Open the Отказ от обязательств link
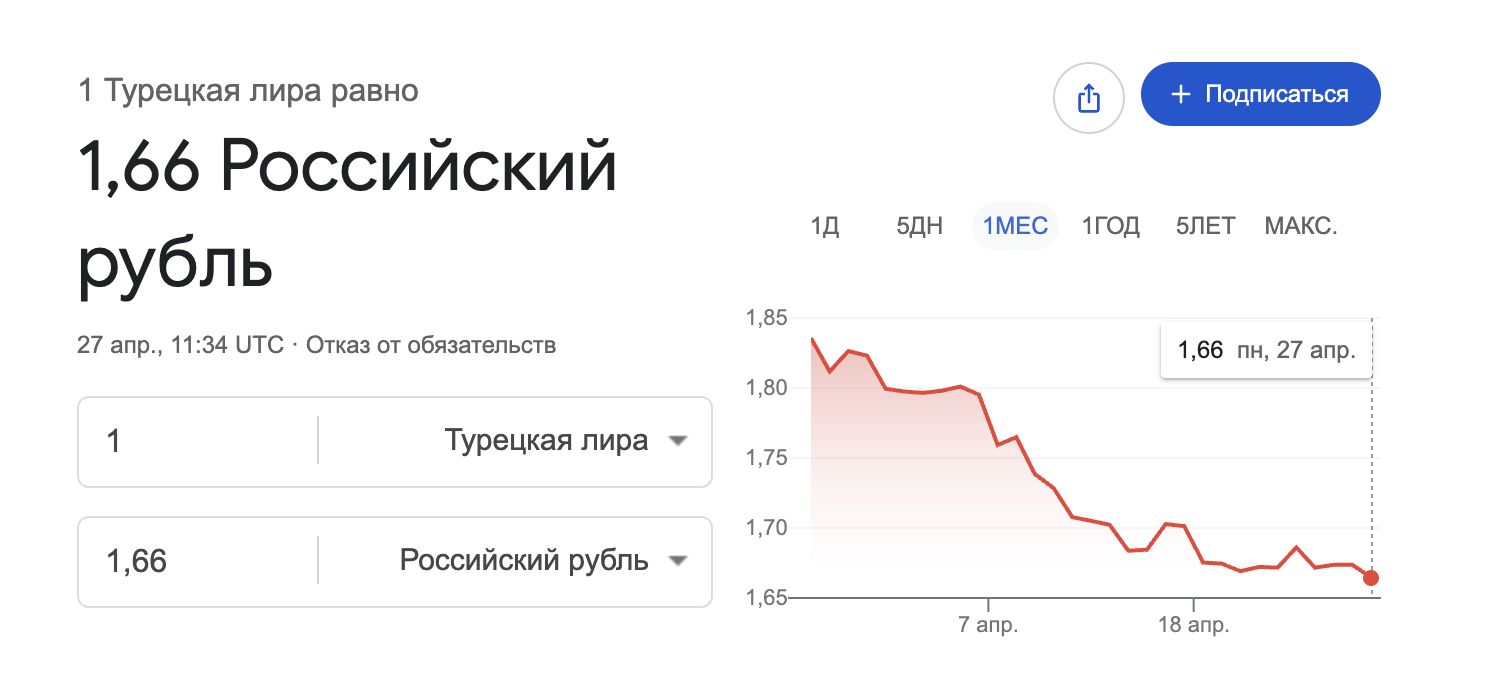Viewport: 1498px width, 680px height. coord(434,345)
